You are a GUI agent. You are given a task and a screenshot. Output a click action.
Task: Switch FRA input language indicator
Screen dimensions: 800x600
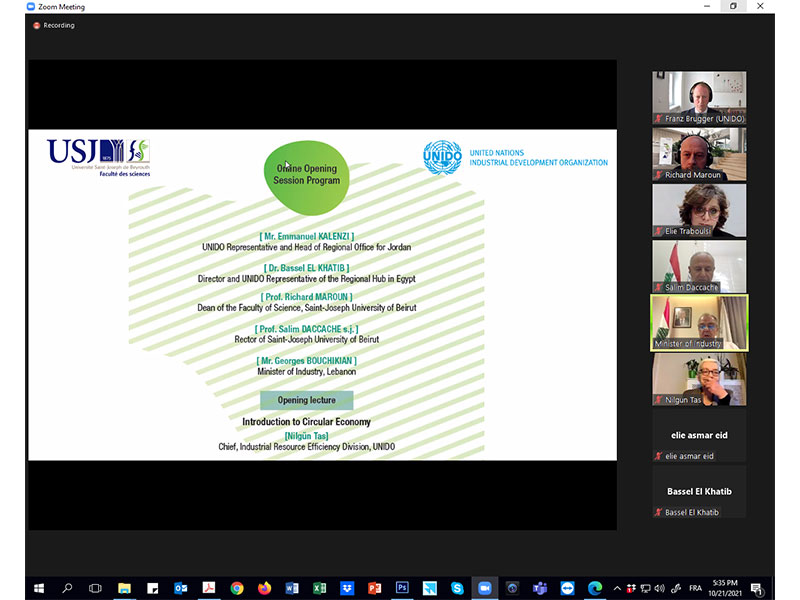click(695, 588)
